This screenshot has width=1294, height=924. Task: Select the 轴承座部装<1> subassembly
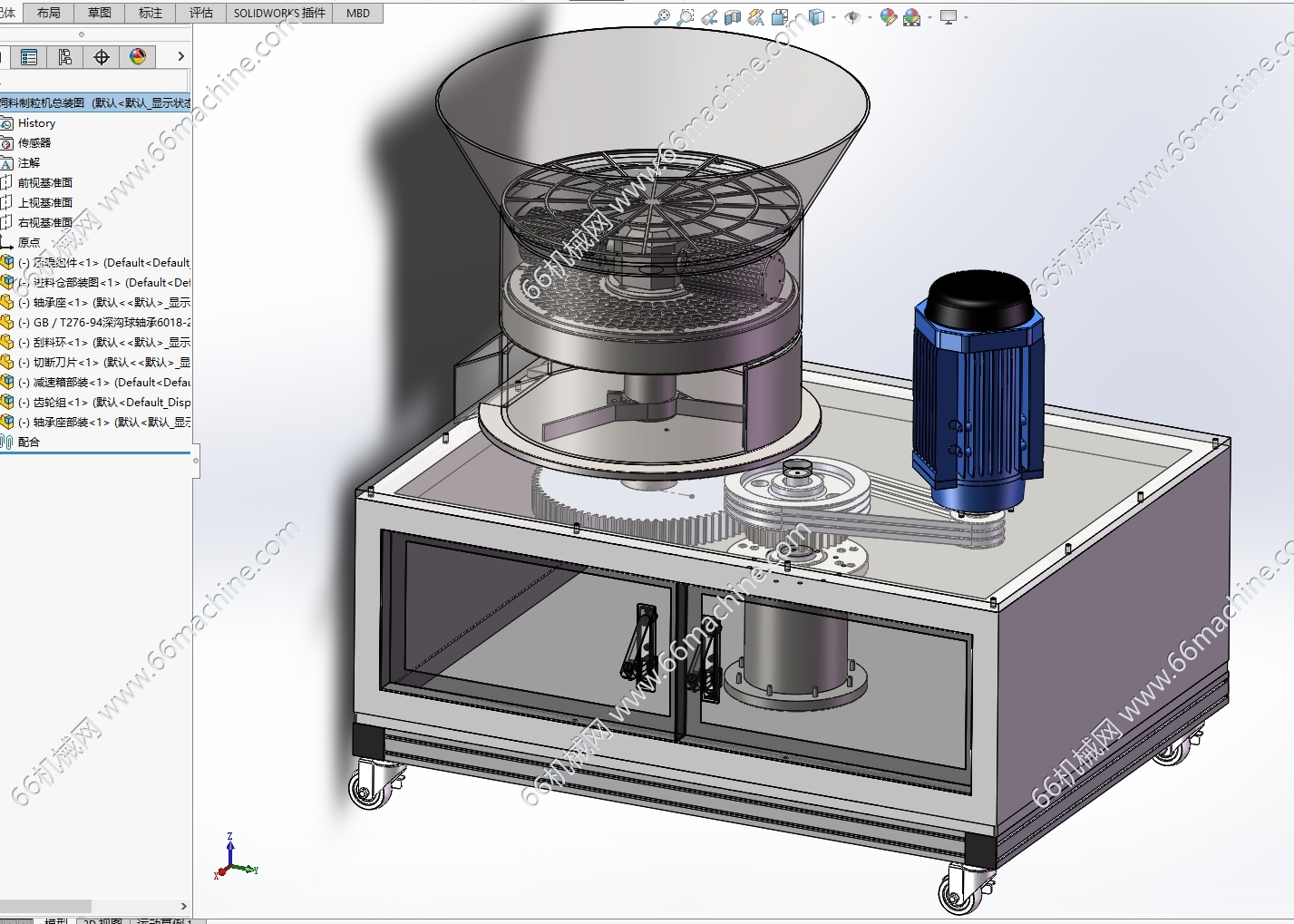[x=104, y=423]
